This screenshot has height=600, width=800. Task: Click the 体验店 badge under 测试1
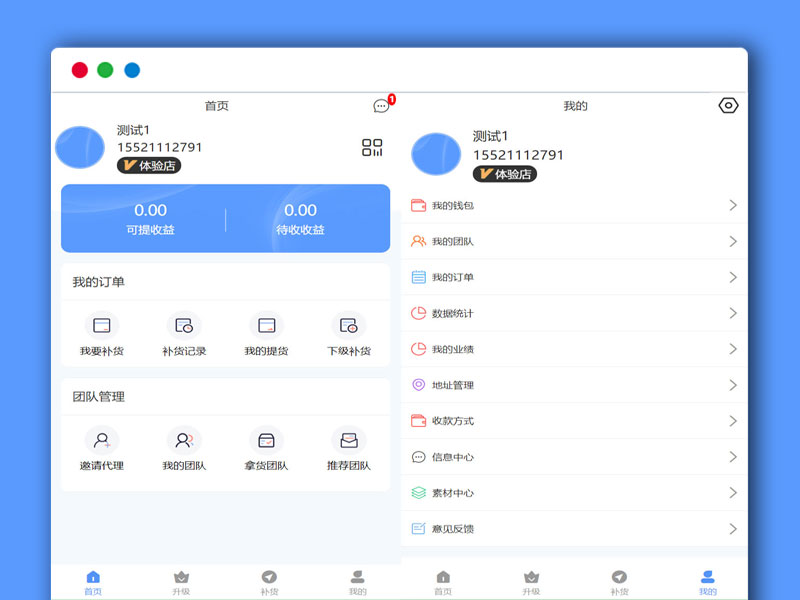tap(150, 166)
